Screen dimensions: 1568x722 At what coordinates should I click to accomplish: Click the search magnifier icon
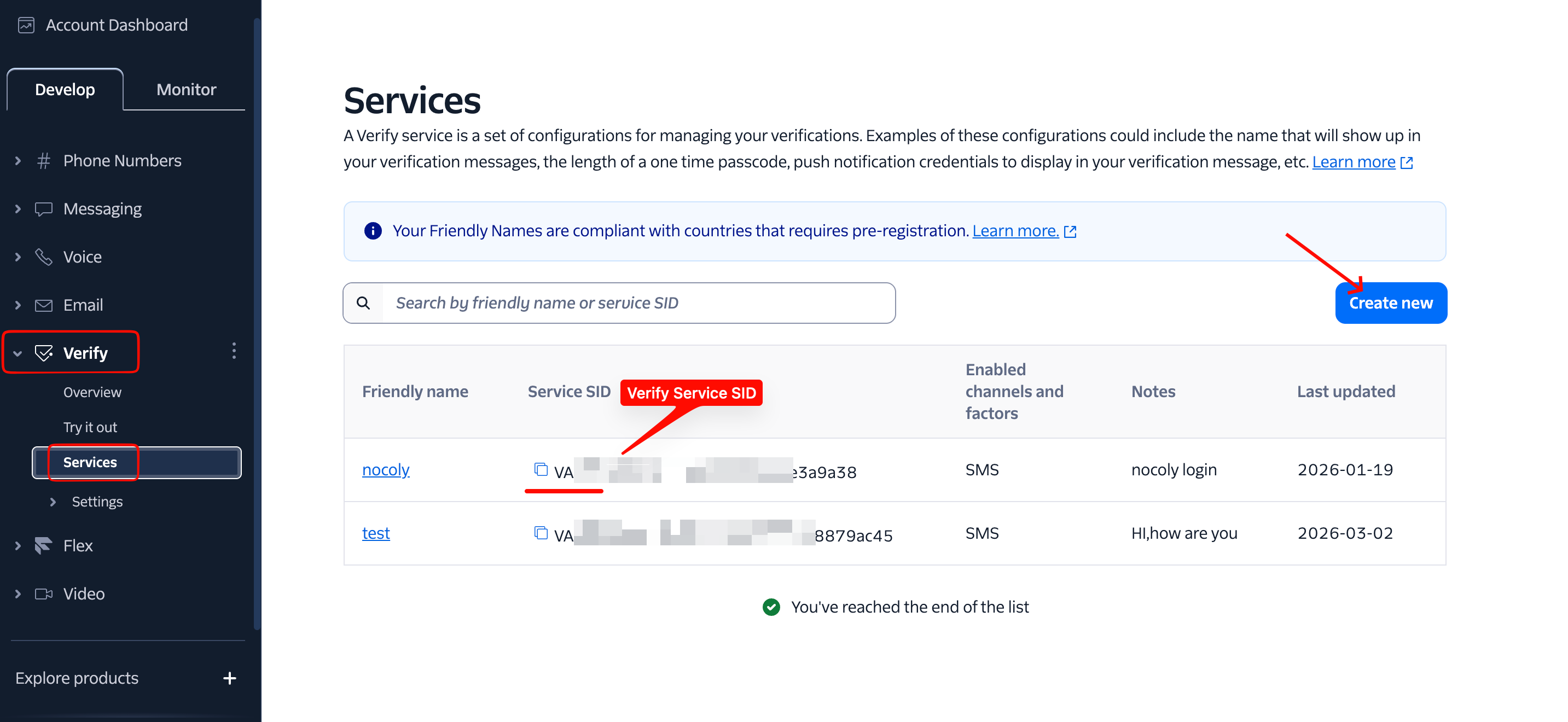363,303
